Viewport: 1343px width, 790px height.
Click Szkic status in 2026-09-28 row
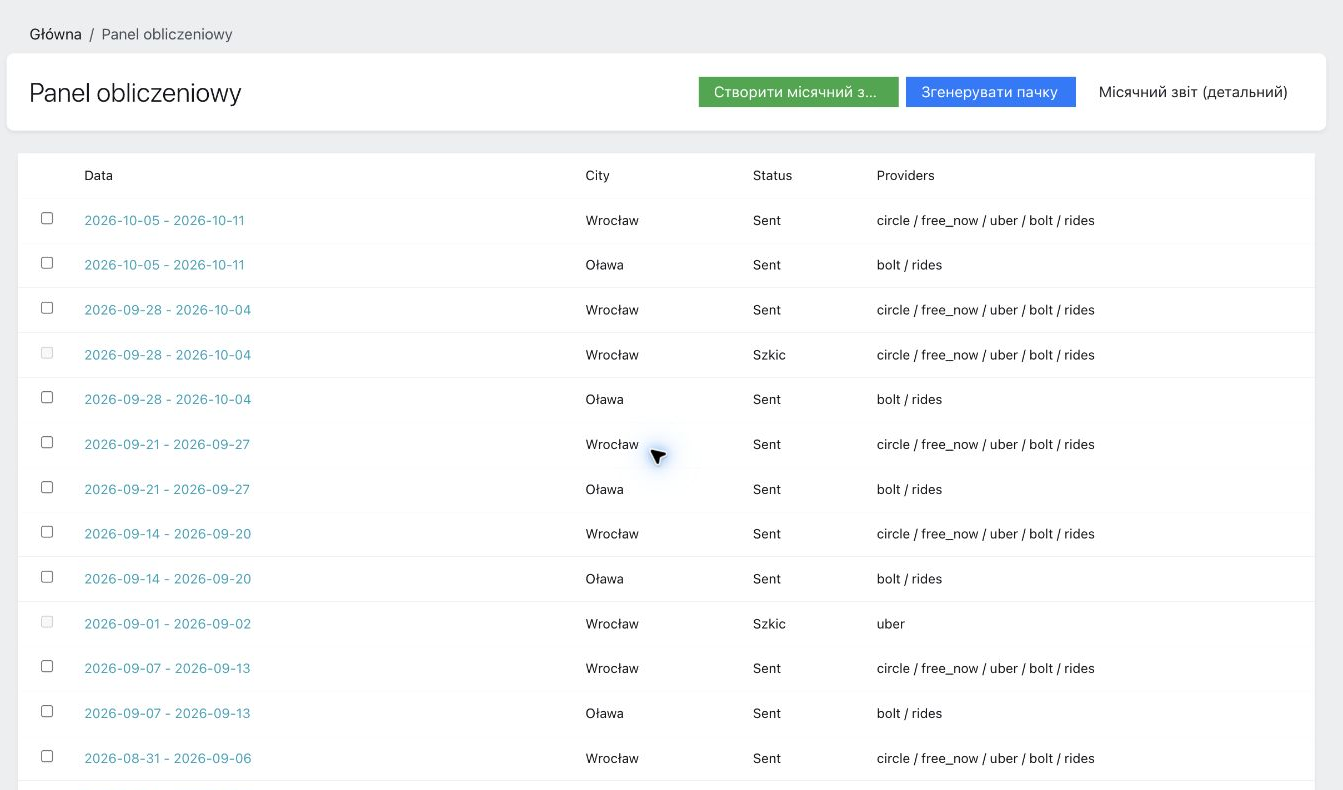coord(769,355)
